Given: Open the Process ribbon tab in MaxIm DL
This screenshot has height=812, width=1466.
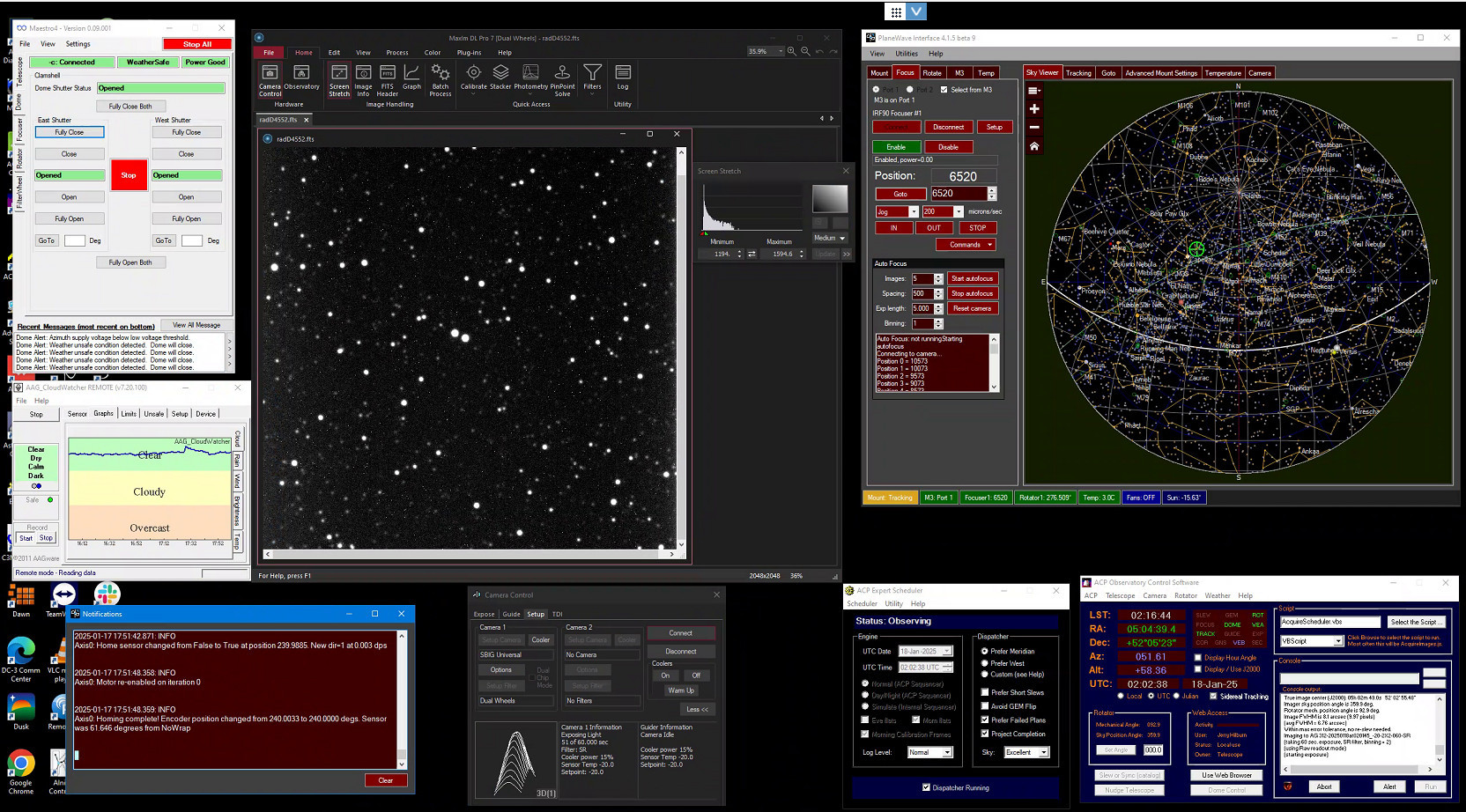Looking at the screenshot, I should 397,53.
